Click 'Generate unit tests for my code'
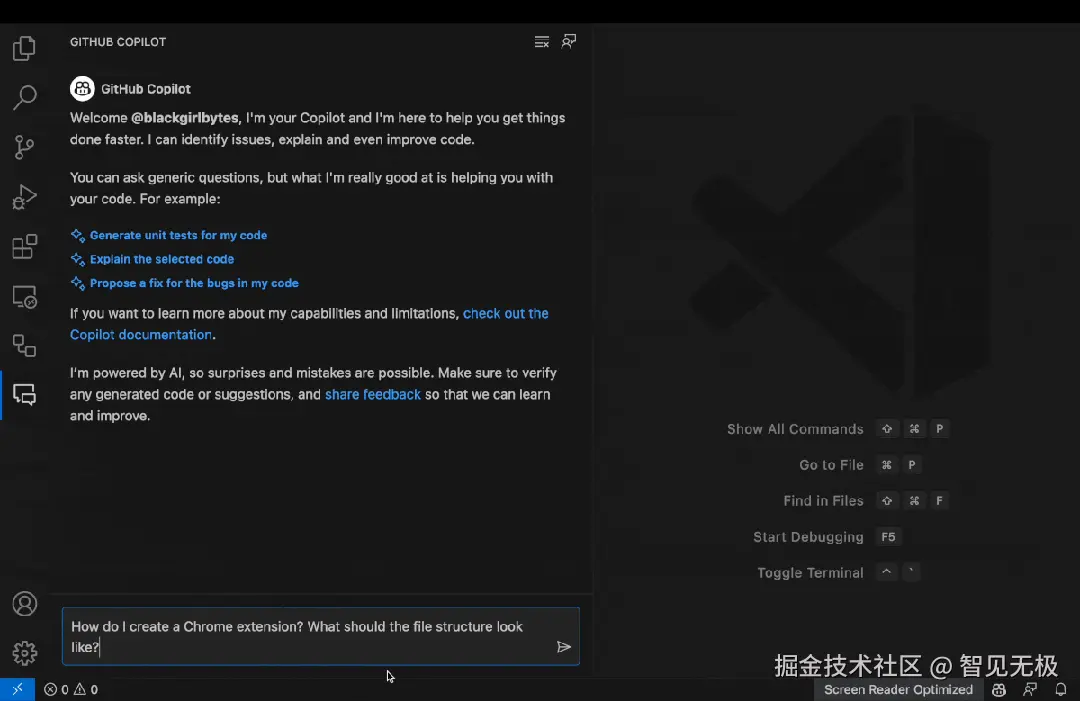The width and height of the screenshot is (1080, 701). [178, 235]
